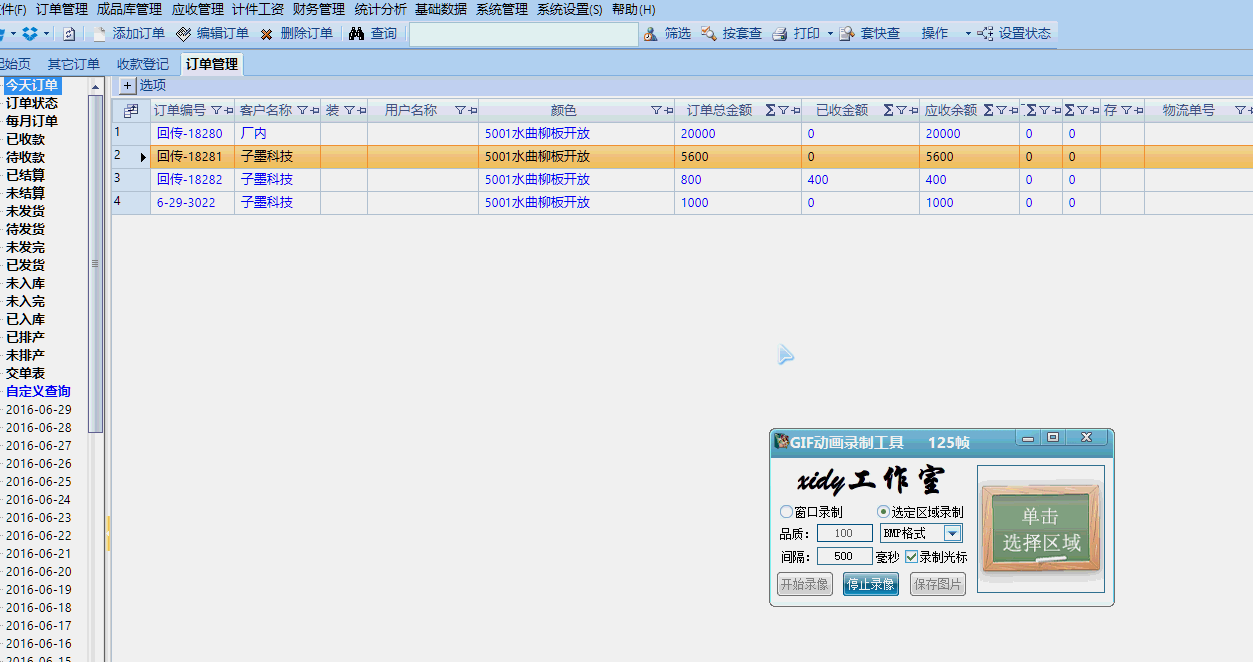The height and width of the screenshot is (662, 1253).
Task: Click the 按套查 toolbar icon
Action: tap(708, 34)
